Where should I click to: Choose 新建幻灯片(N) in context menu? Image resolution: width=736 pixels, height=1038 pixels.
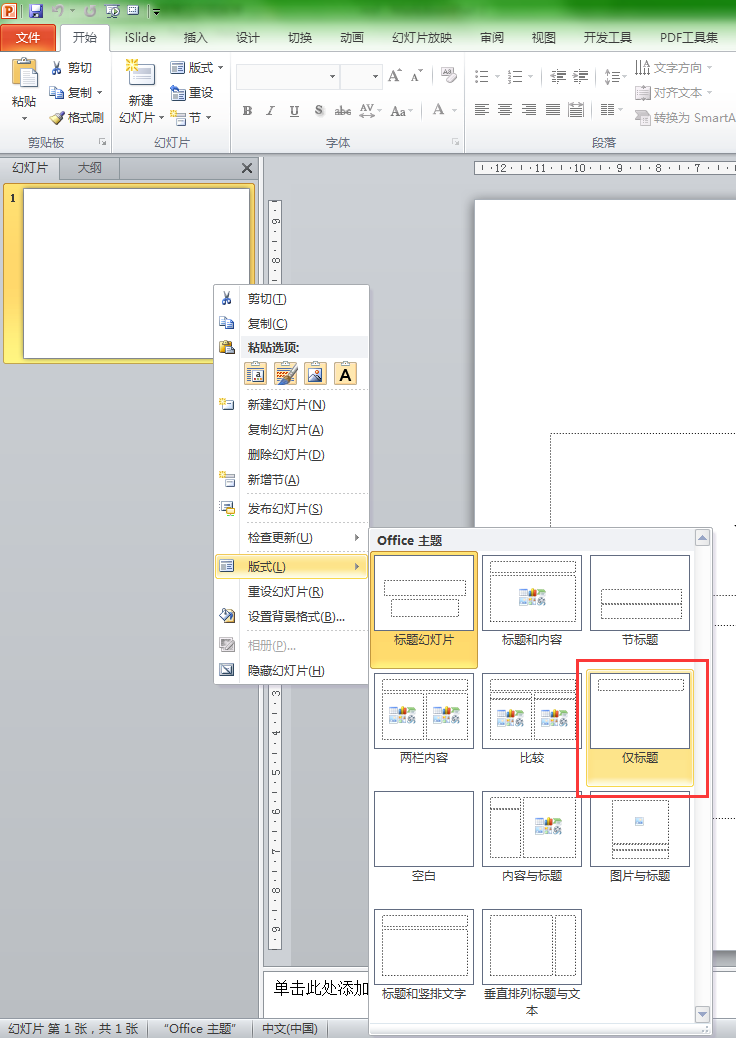(291, 404)
